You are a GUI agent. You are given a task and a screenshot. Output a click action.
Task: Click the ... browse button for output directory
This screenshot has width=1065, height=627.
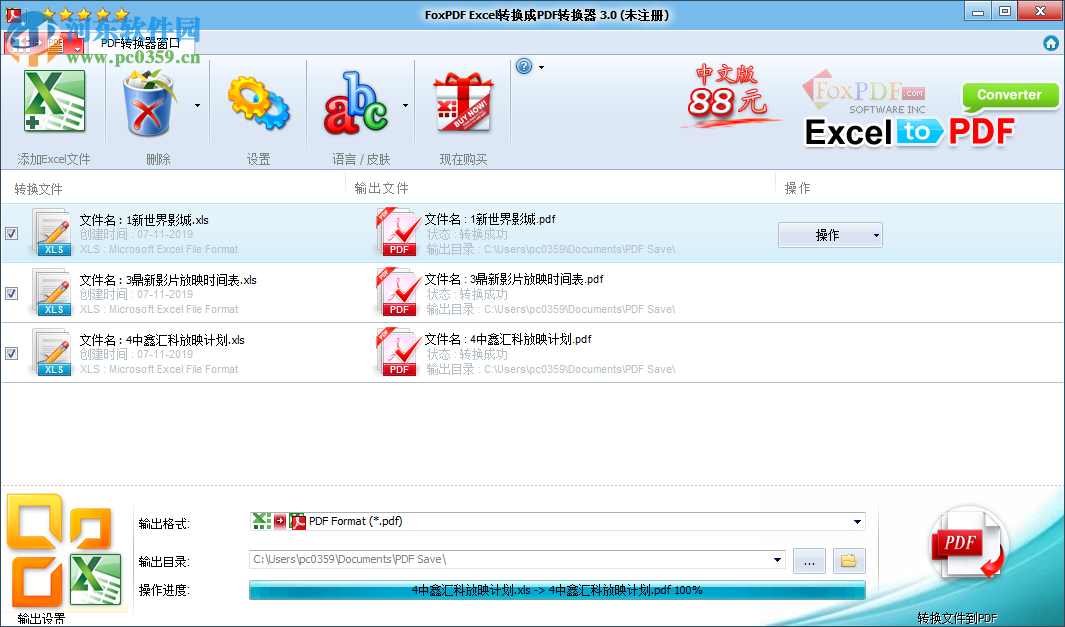click(808, 560)
